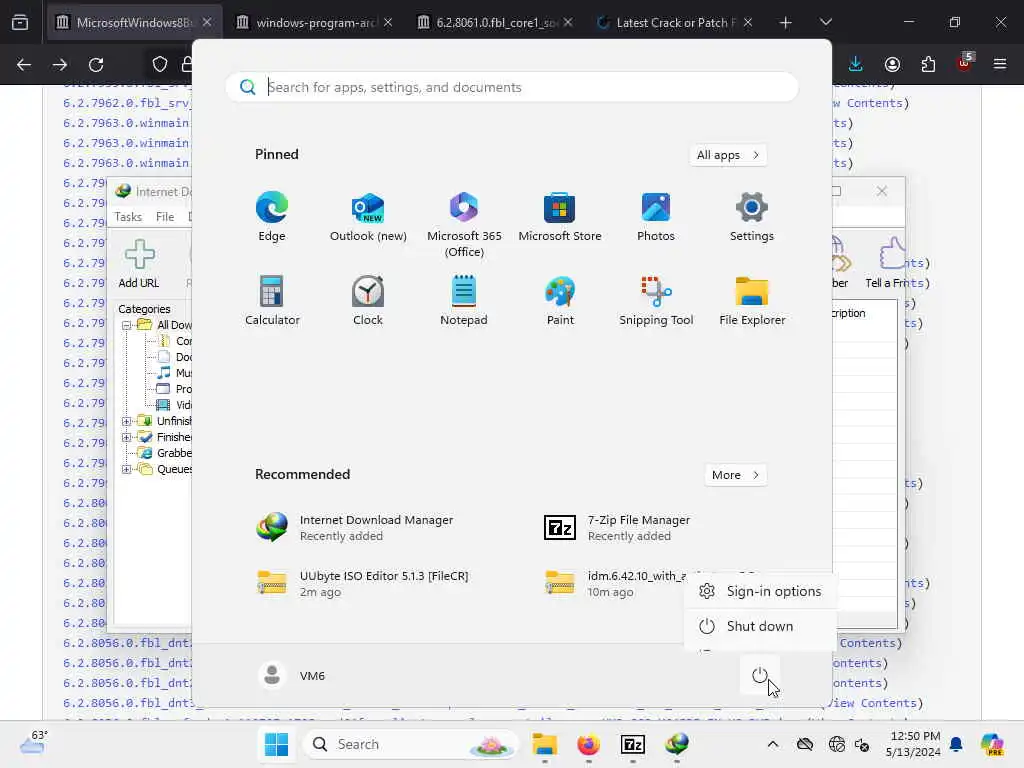This screenshot has width=1024, height=768.
Task: Open File Explorer pinned tile
Action: pos(752,301)
